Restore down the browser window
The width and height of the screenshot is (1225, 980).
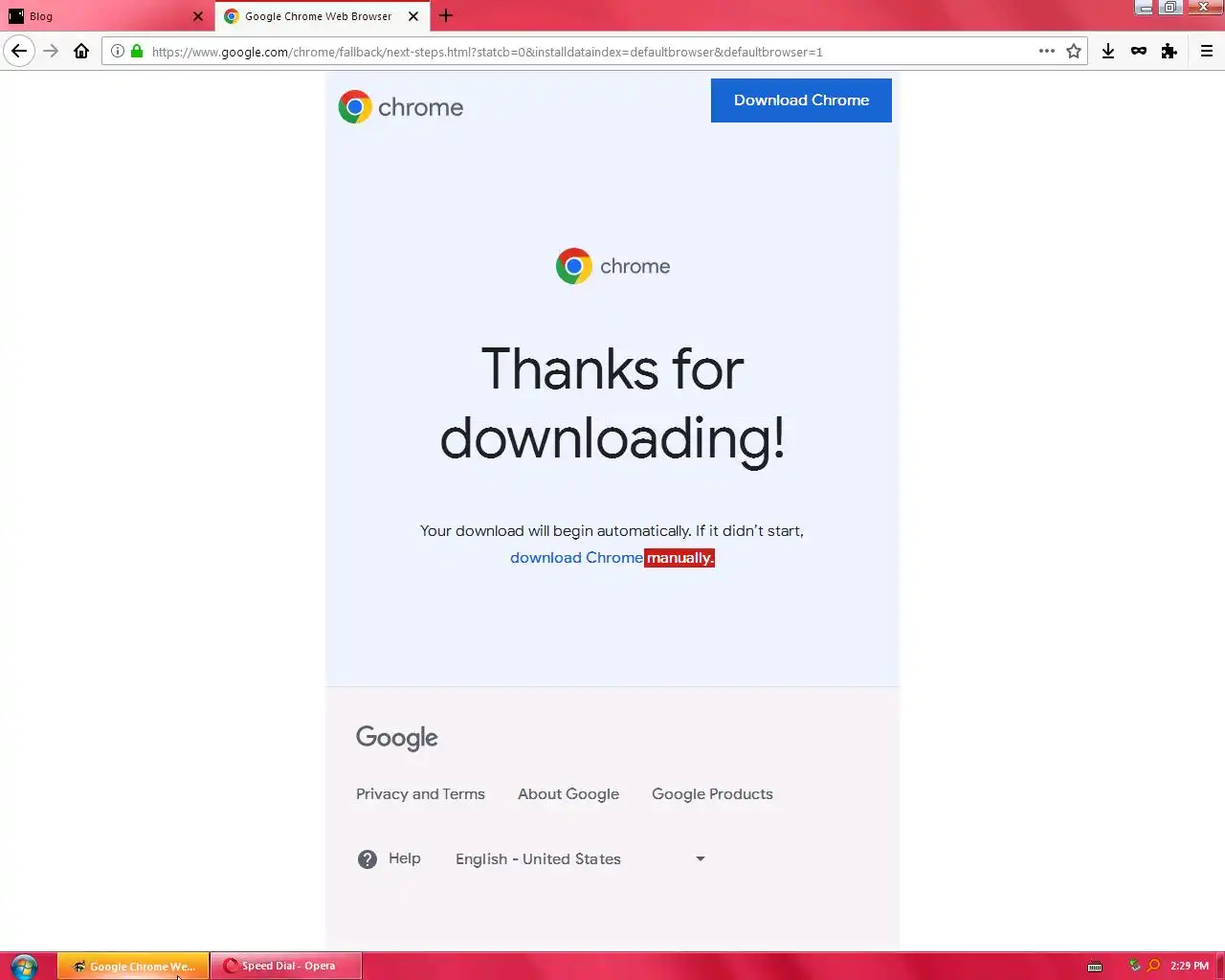pos(1170,8)
